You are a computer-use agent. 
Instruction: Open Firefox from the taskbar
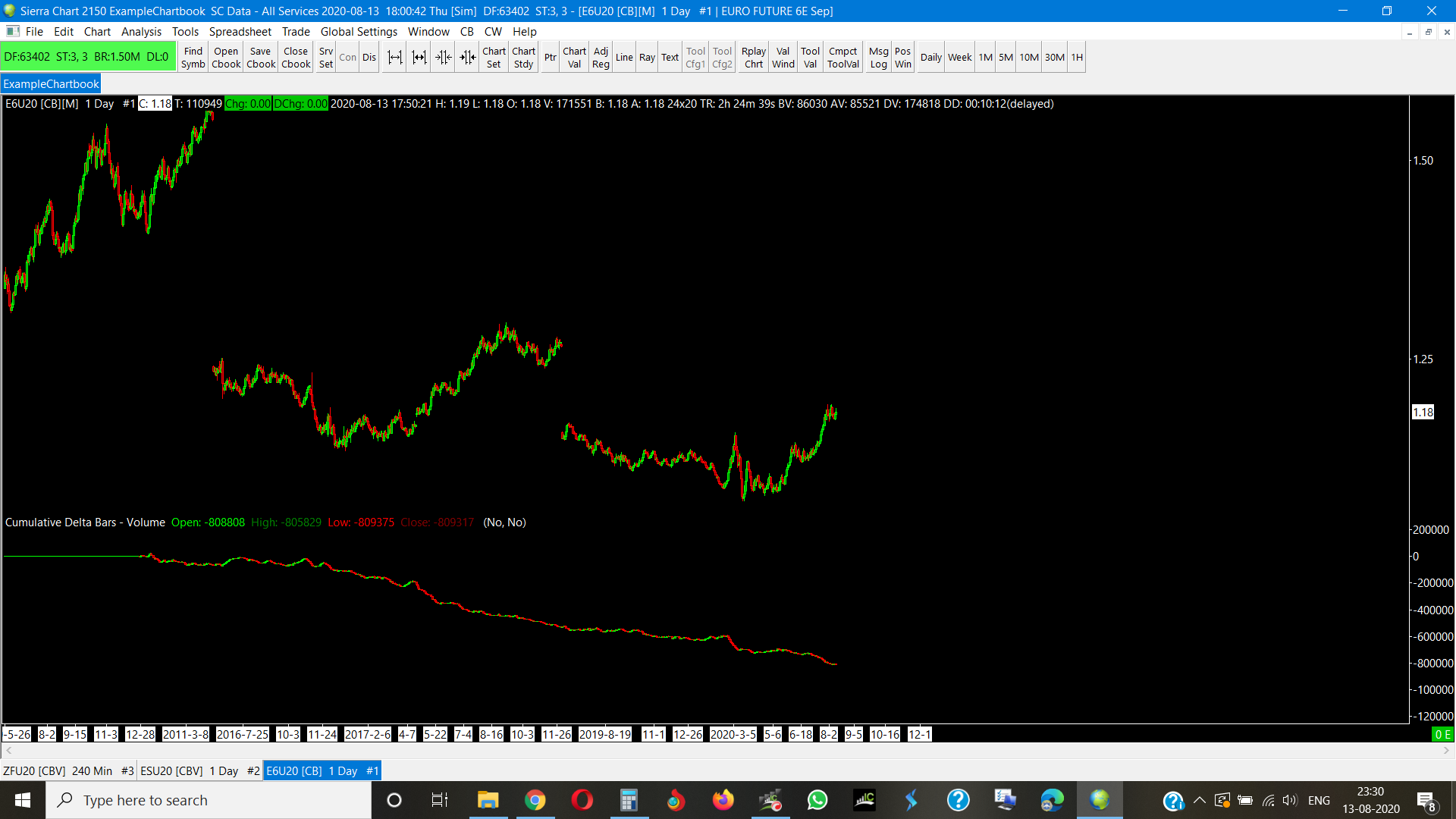point(723,800)
